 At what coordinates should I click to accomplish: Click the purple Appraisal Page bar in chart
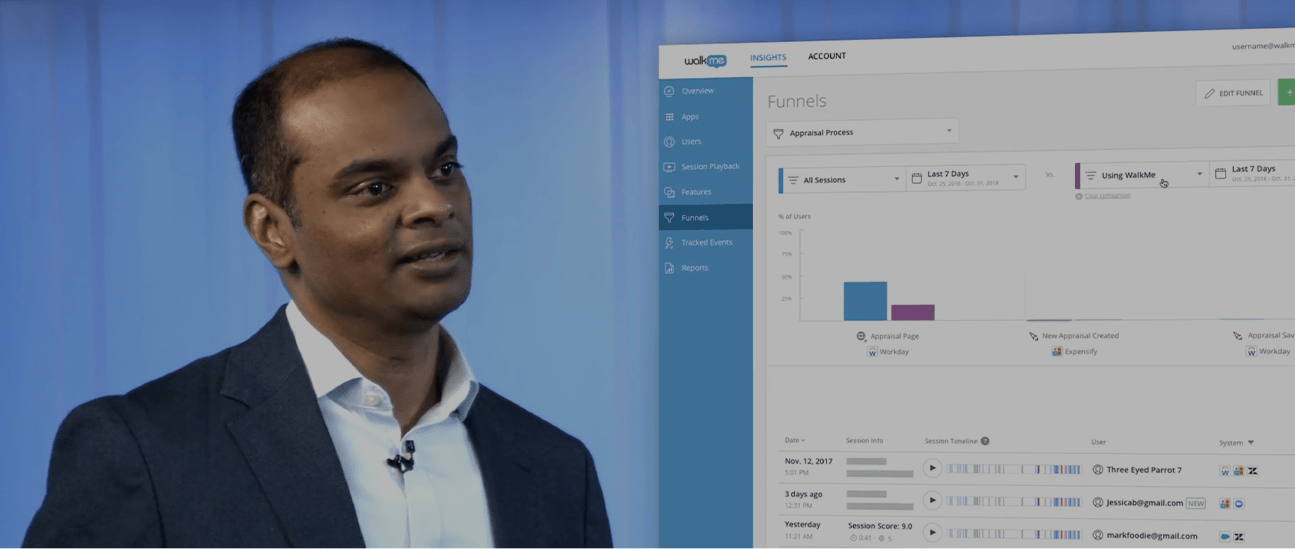point(913,313)
